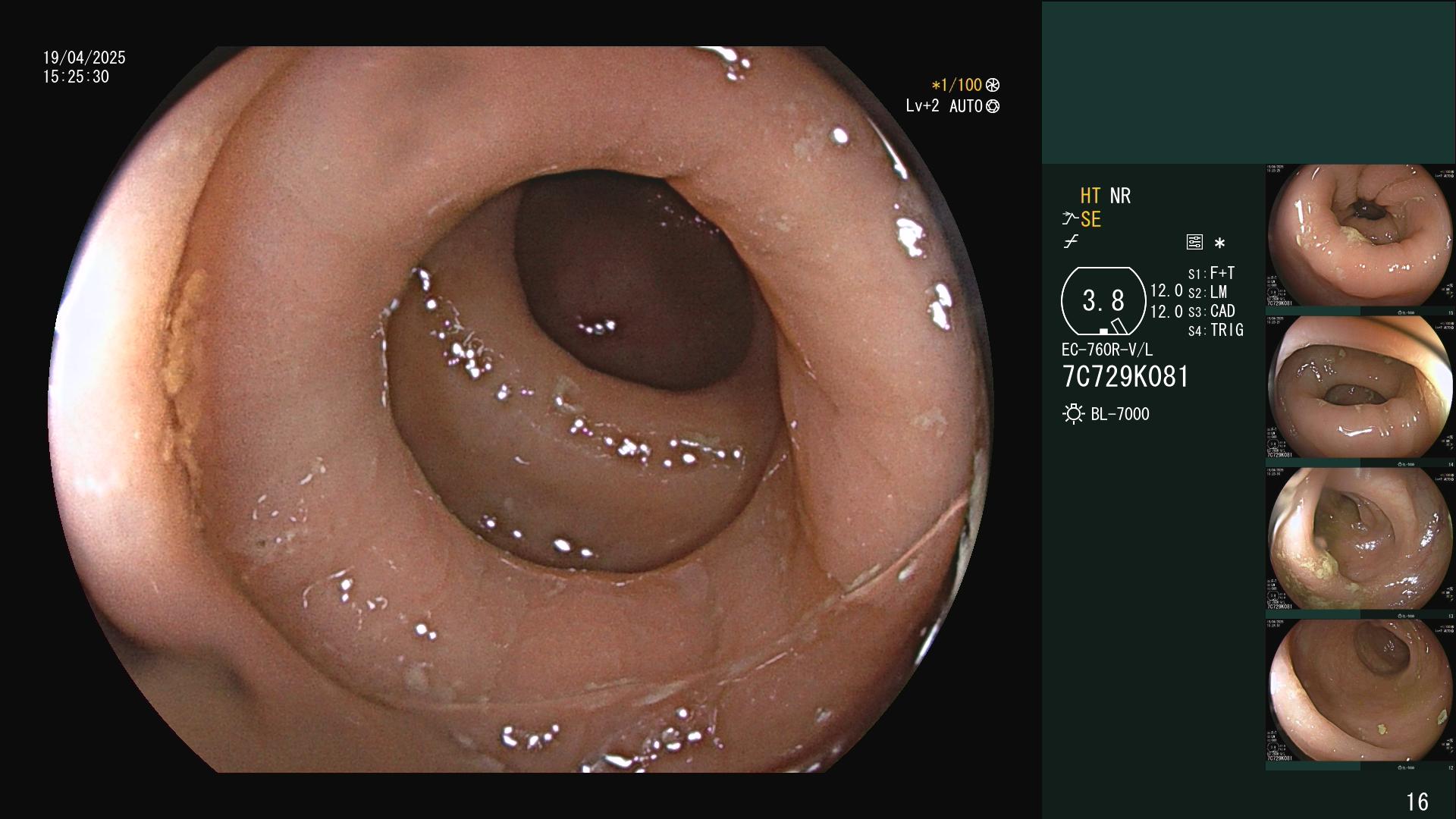
Task: Click the image counter 16
Action: 1417,802
